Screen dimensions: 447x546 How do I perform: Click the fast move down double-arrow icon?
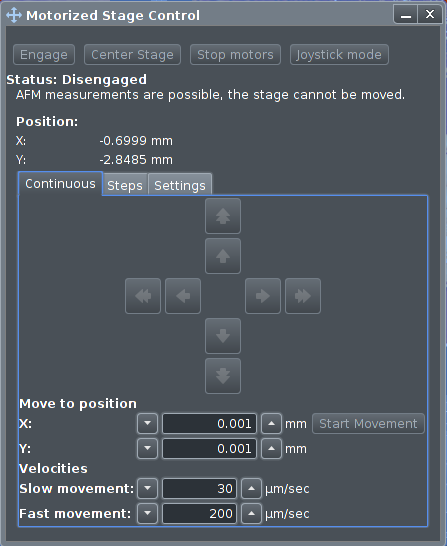[223, 376]
